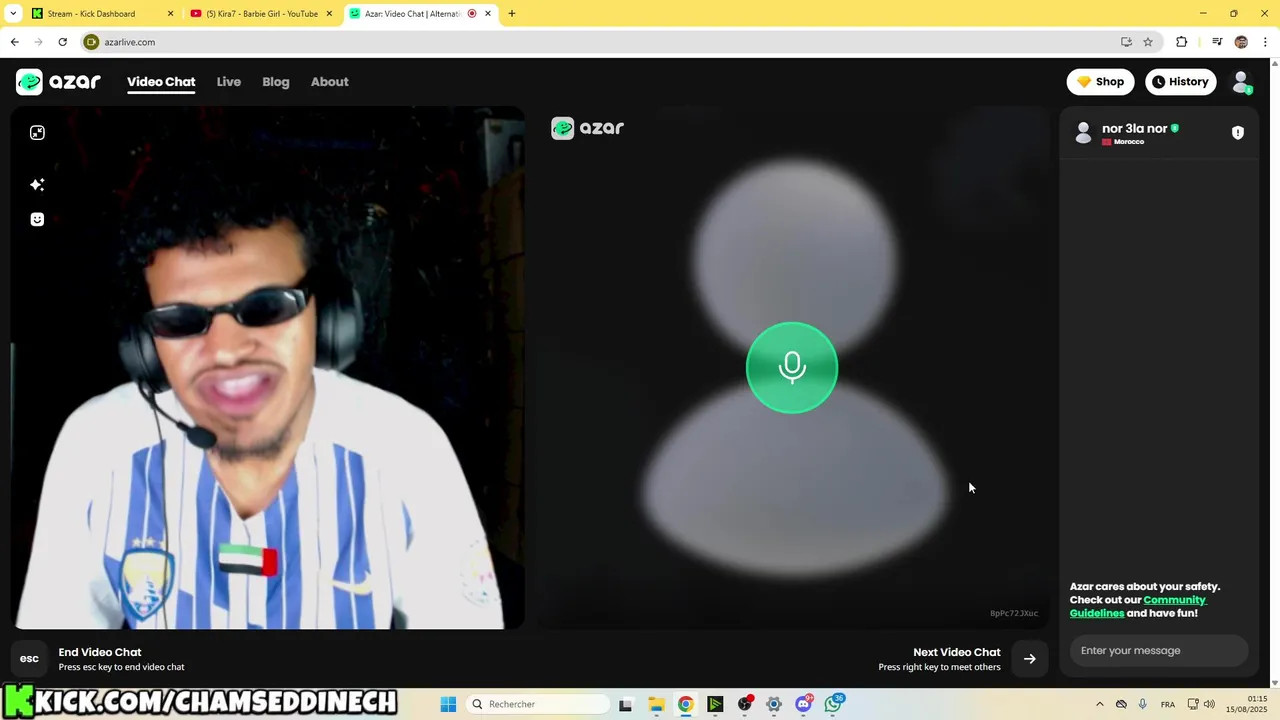
Task: Click the Rechercher taskbar search box
Action: [x=539, y=704]
